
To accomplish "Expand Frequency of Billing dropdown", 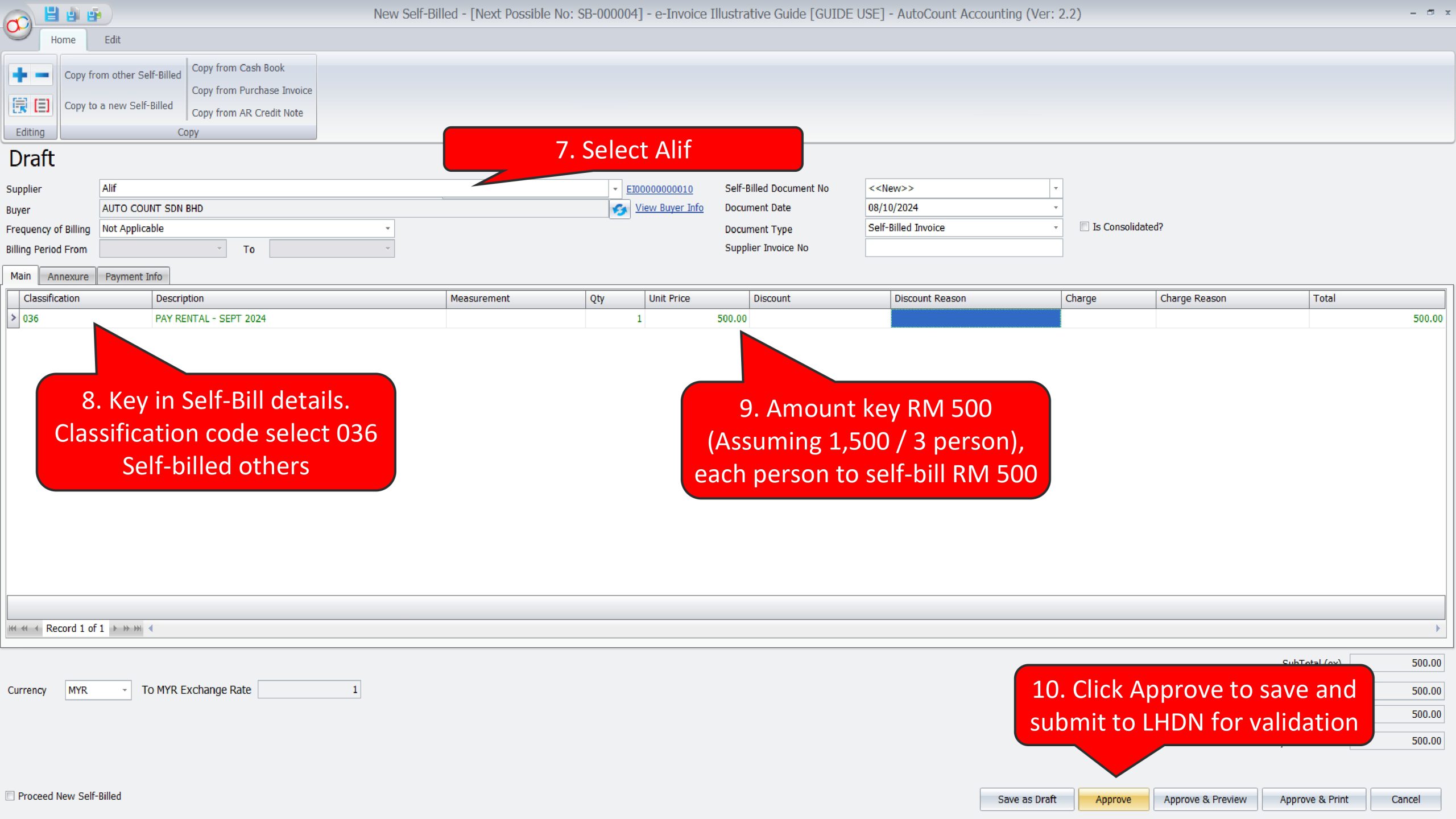I will (x=388, y=228).
